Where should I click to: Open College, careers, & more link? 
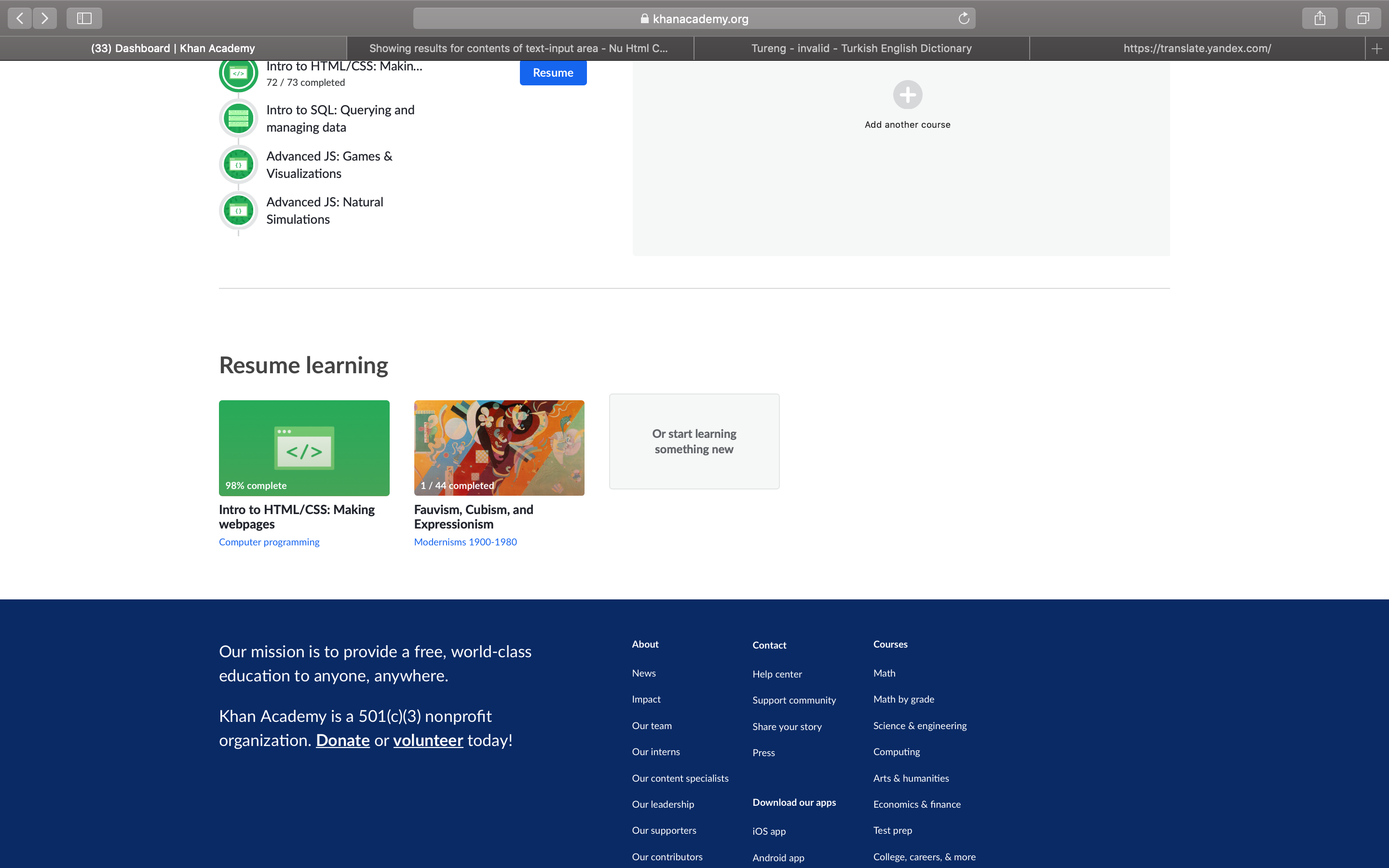point(924,857)
